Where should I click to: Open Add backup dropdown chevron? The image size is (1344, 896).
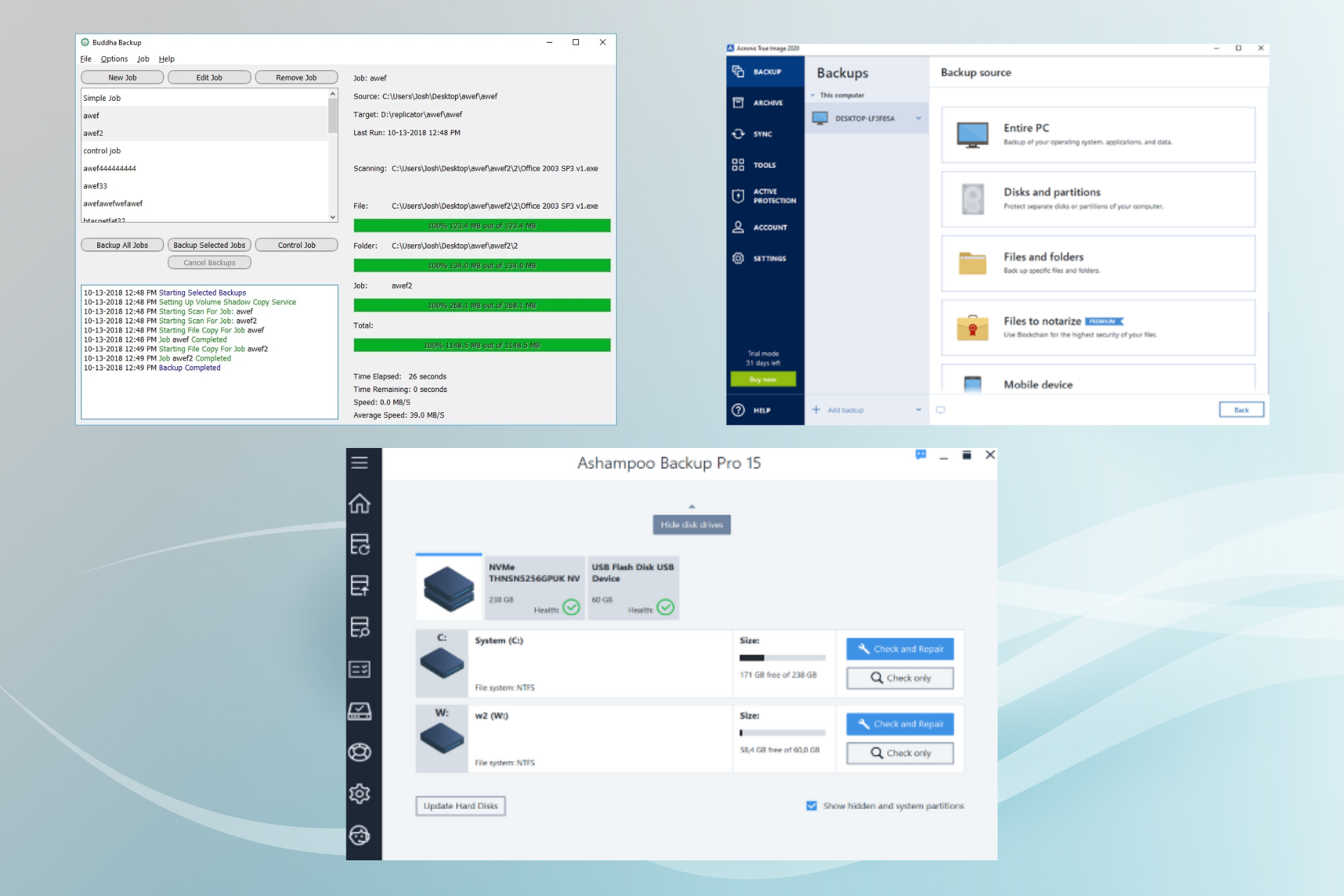918,410
